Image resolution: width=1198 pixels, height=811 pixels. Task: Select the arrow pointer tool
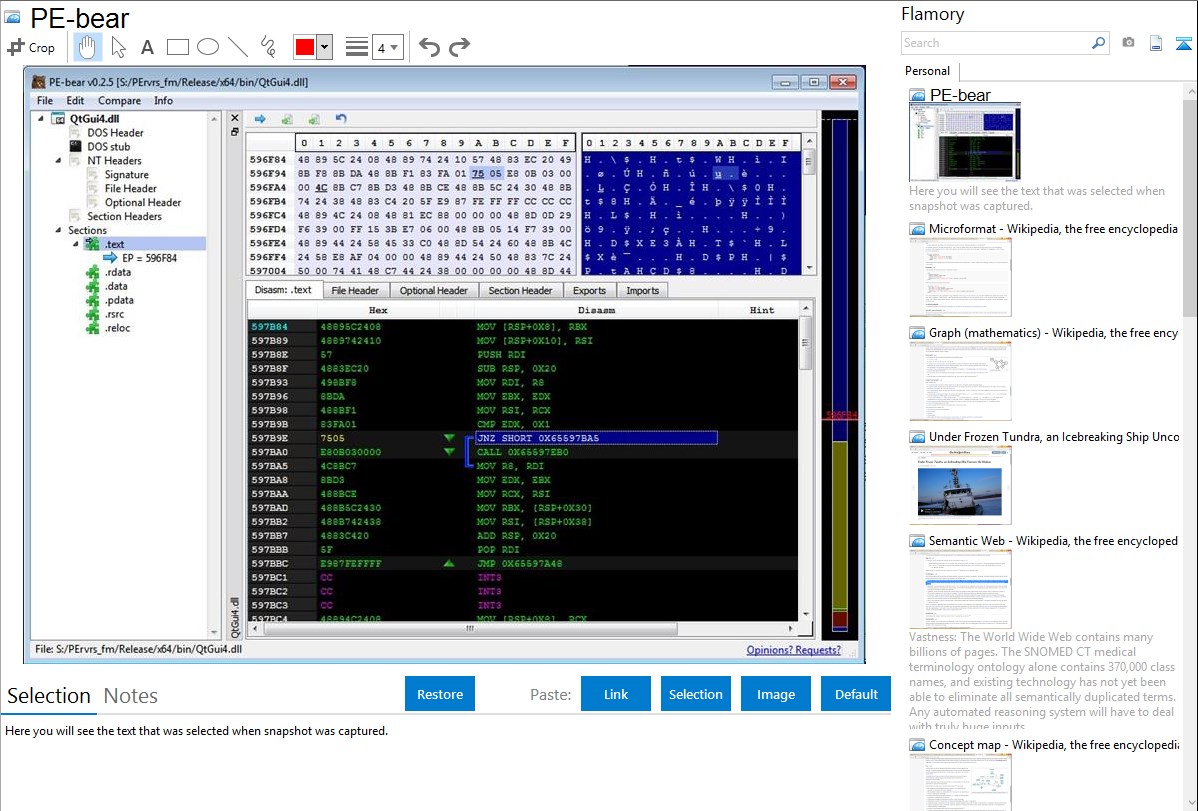coord(118,47)
